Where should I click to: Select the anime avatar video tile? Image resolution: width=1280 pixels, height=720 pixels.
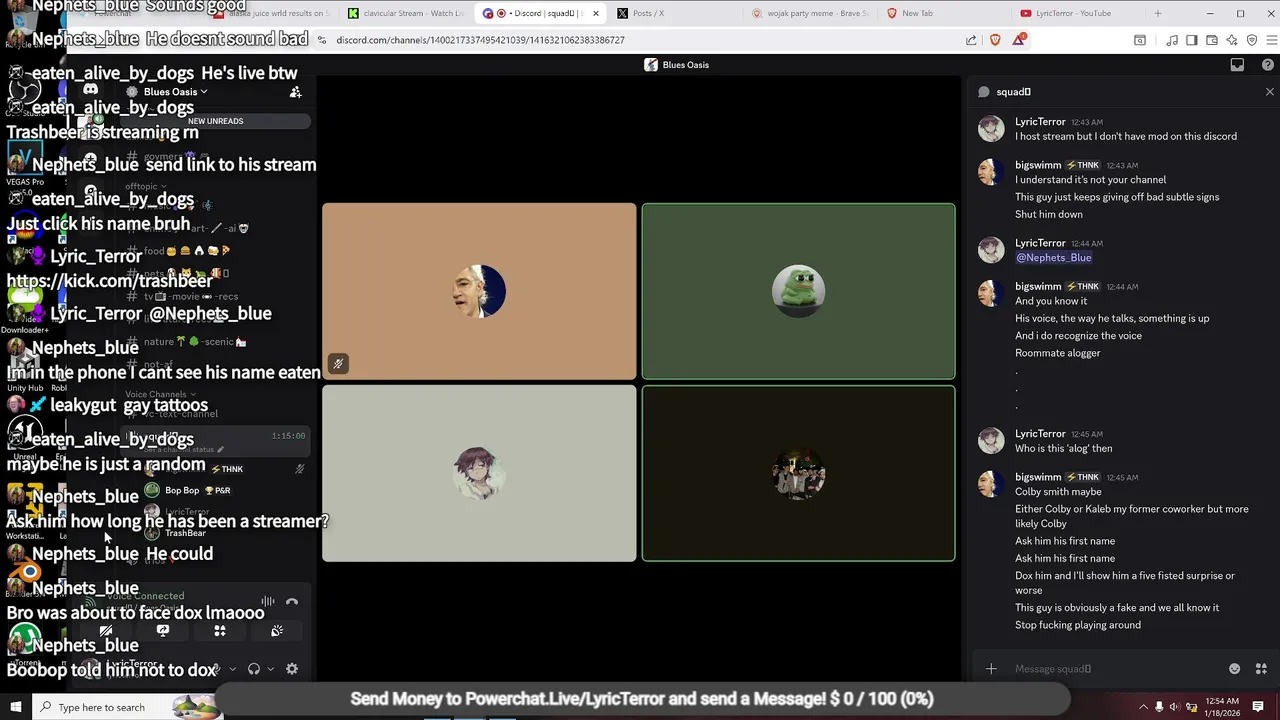click(479, 473)
